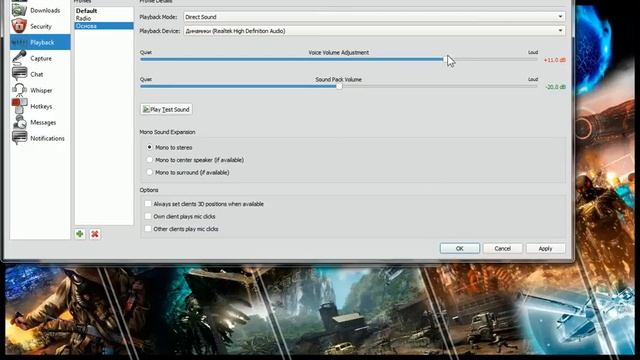Open the Notifications settings icon
Image resolution: width=640 pixels, height=360 pixels.
point(19,138)
